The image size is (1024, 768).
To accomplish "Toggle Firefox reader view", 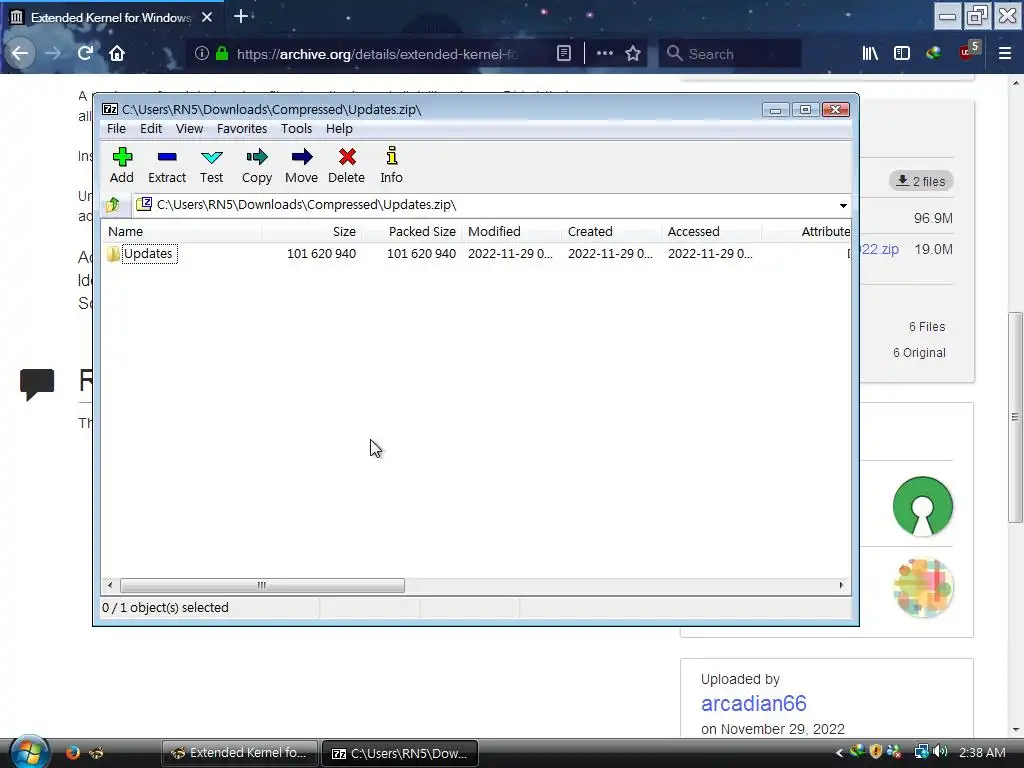I will [564, 54].
